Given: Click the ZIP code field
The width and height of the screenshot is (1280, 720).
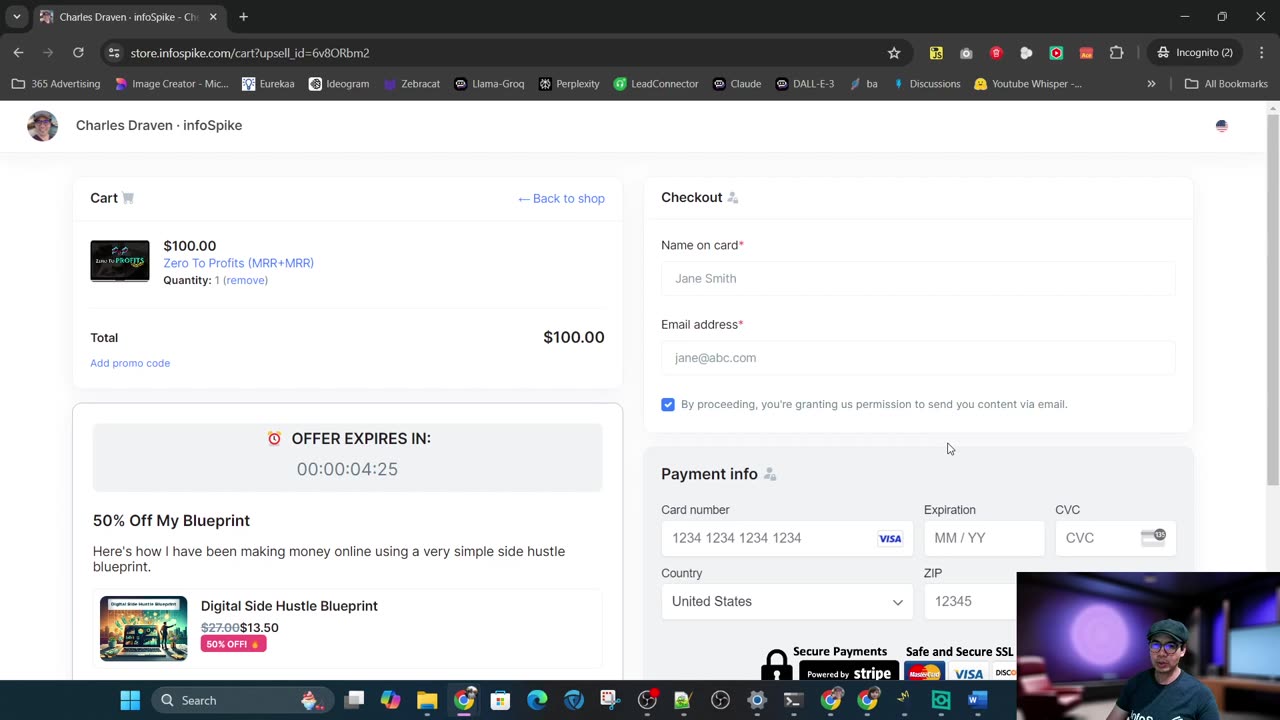Looking at the screenshot, I should (x=970, y=602).
